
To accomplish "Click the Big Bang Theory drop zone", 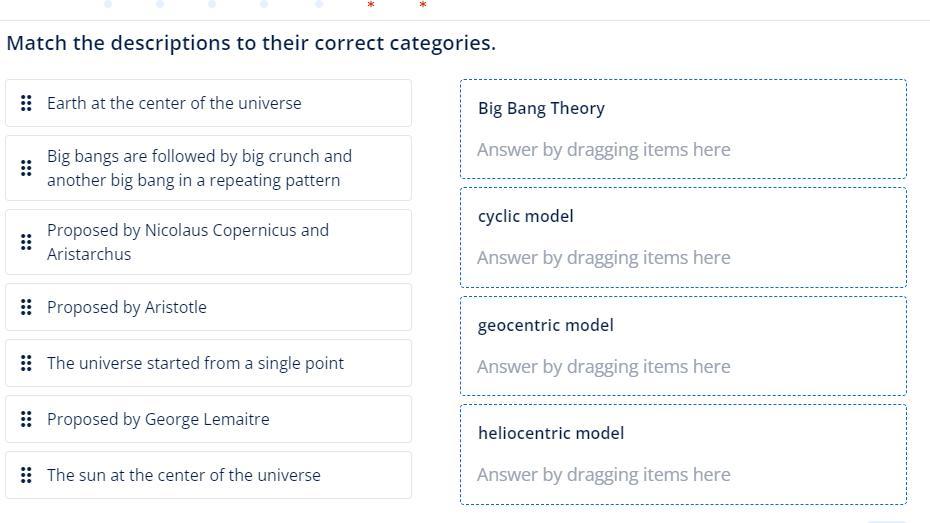I will tap(683, 129).
